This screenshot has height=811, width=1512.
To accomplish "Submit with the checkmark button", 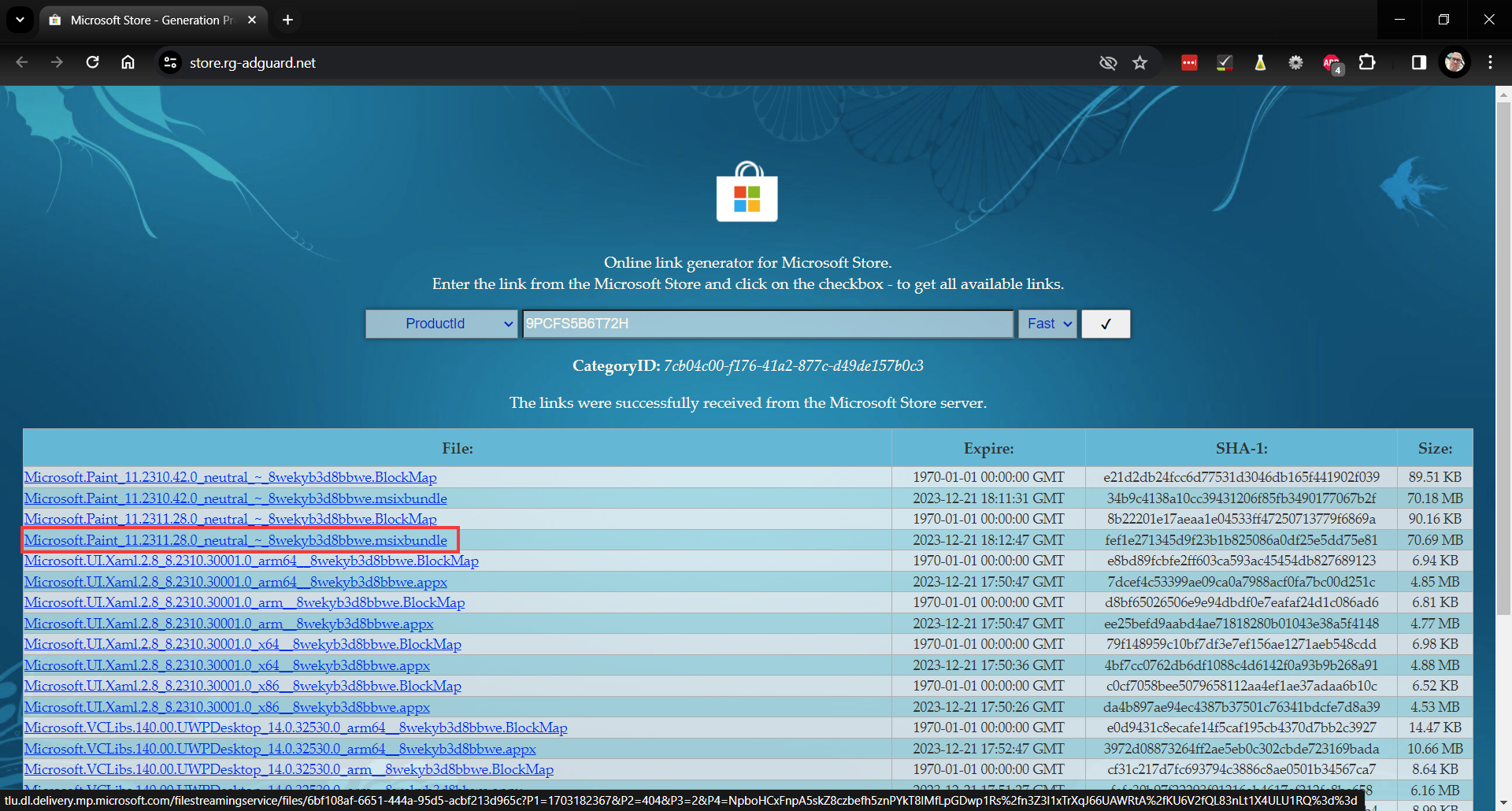I will point(1106,324).
